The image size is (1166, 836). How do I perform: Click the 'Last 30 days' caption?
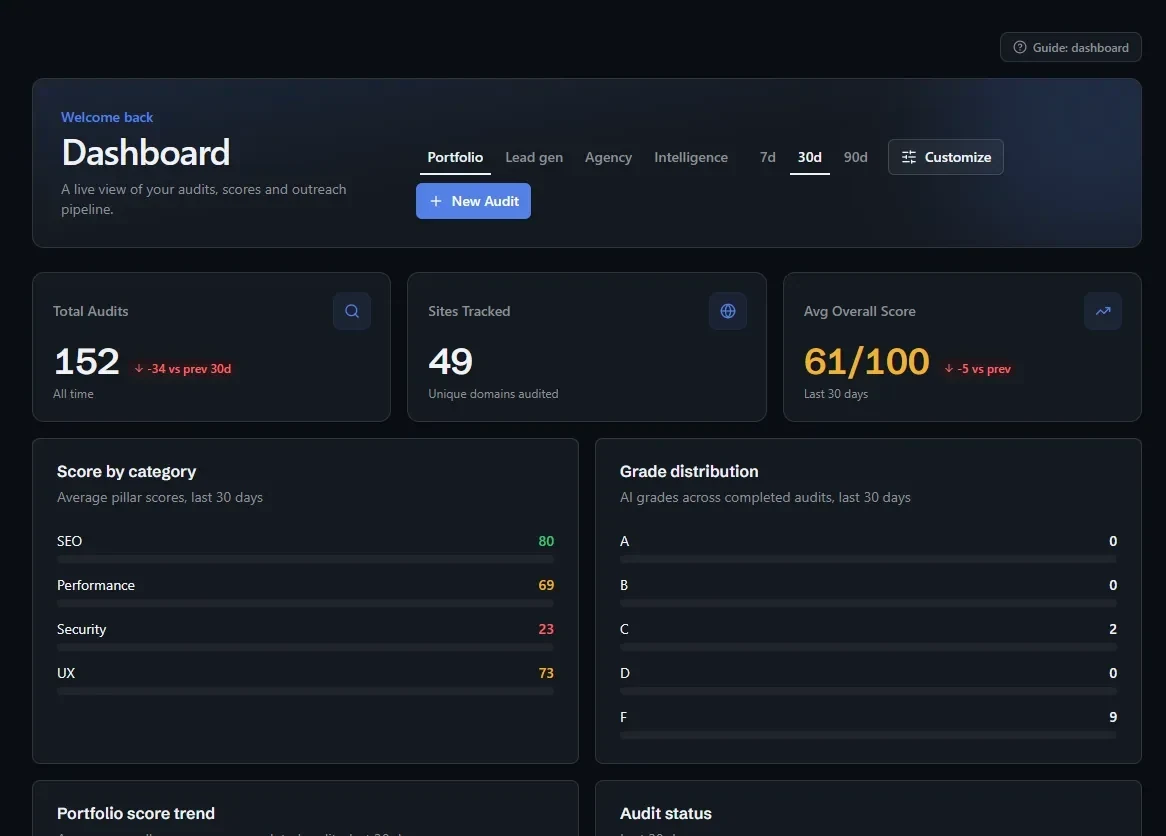(836, 393)
